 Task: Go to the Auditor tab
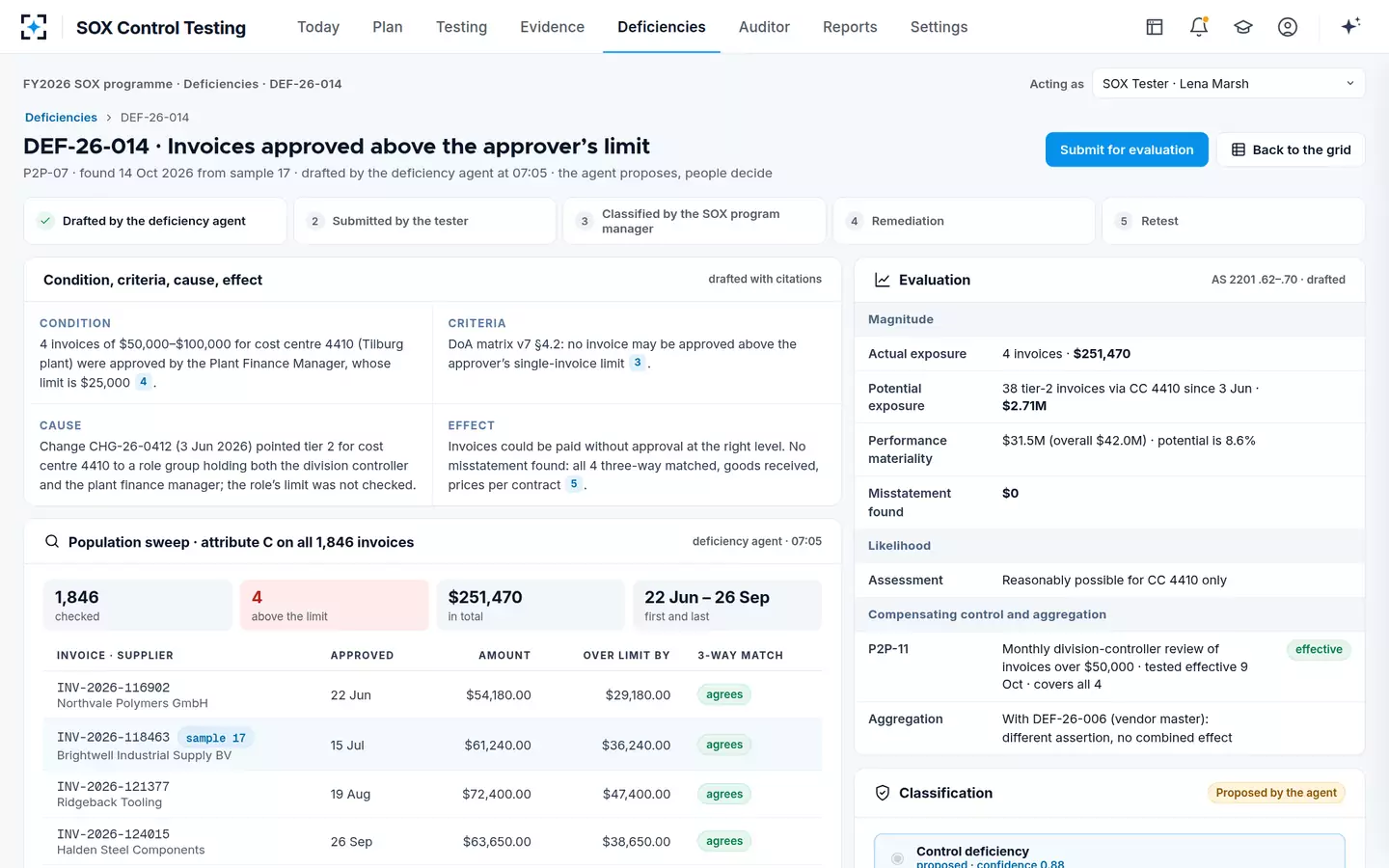764,27
